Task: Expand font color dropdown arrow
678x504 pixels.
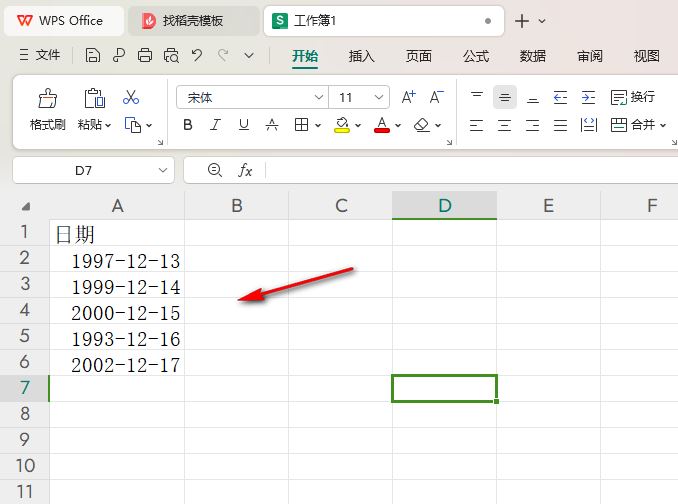Action: click(398, 125)
